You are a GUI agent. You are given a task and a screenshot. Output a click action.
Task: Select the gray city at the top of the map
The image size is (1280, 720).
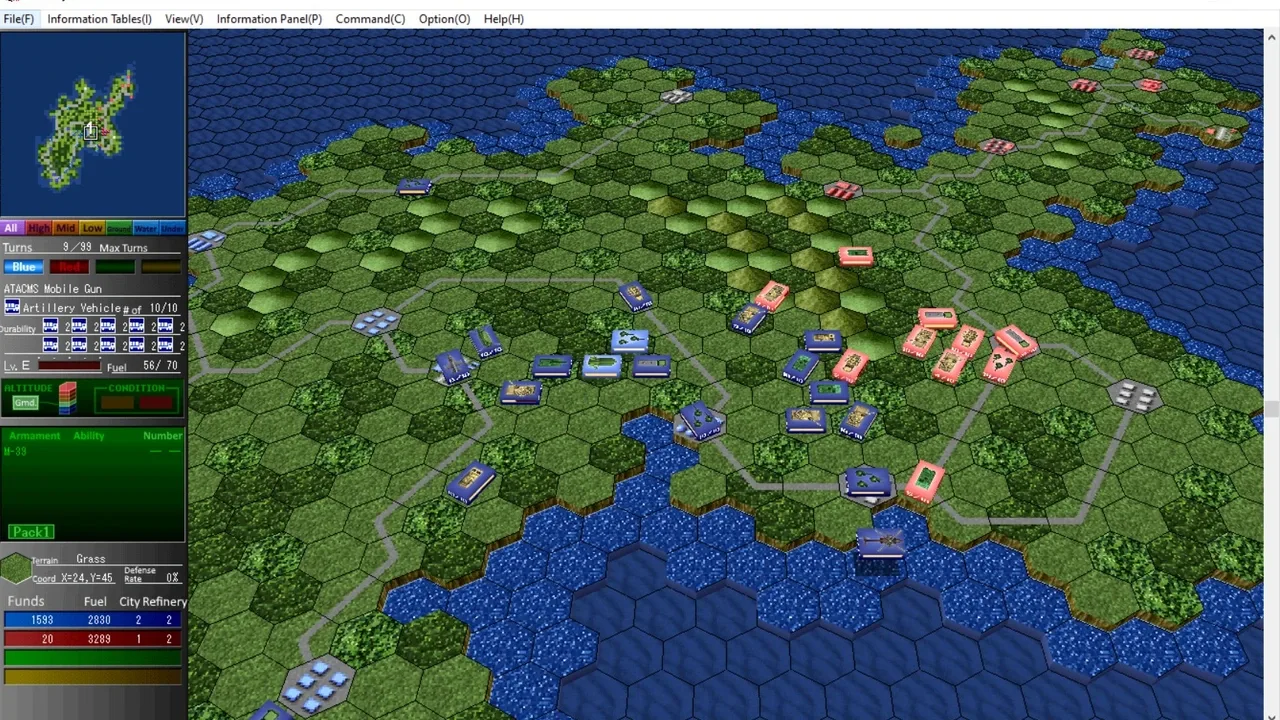pos(677,96)
